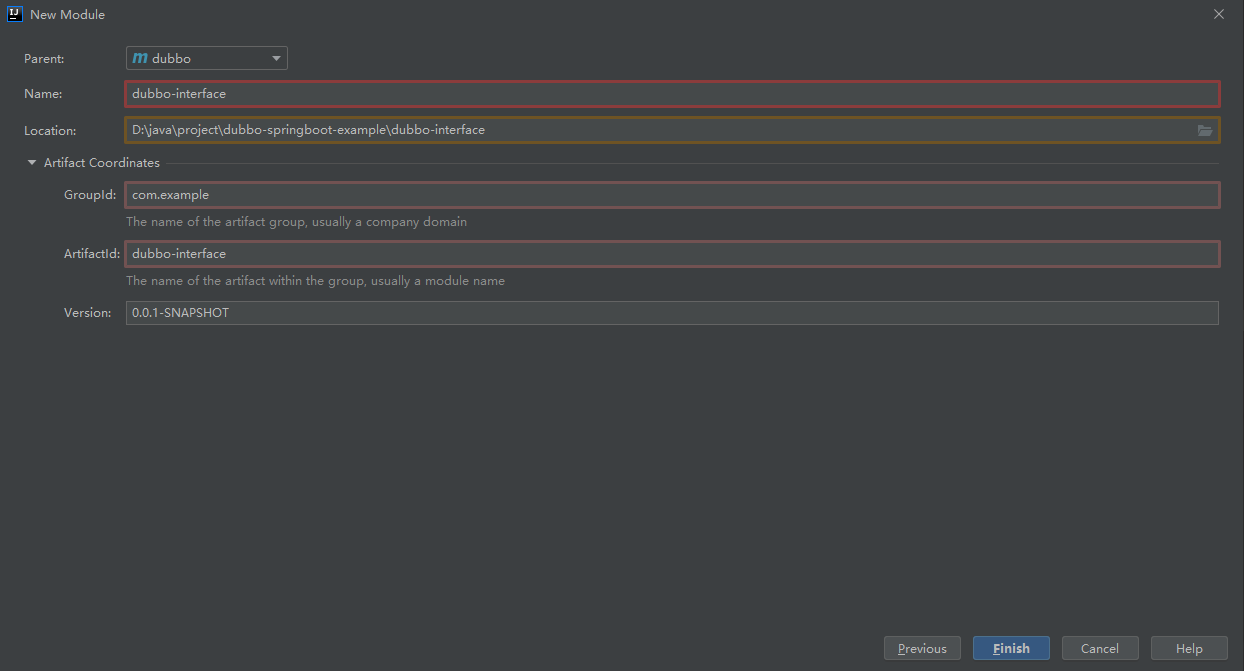Select the Version field showing 0.0.1-SNAPSHOT
Viewport: 1244px width, 671px height.
pyautogui.click(x=672, y=312)
